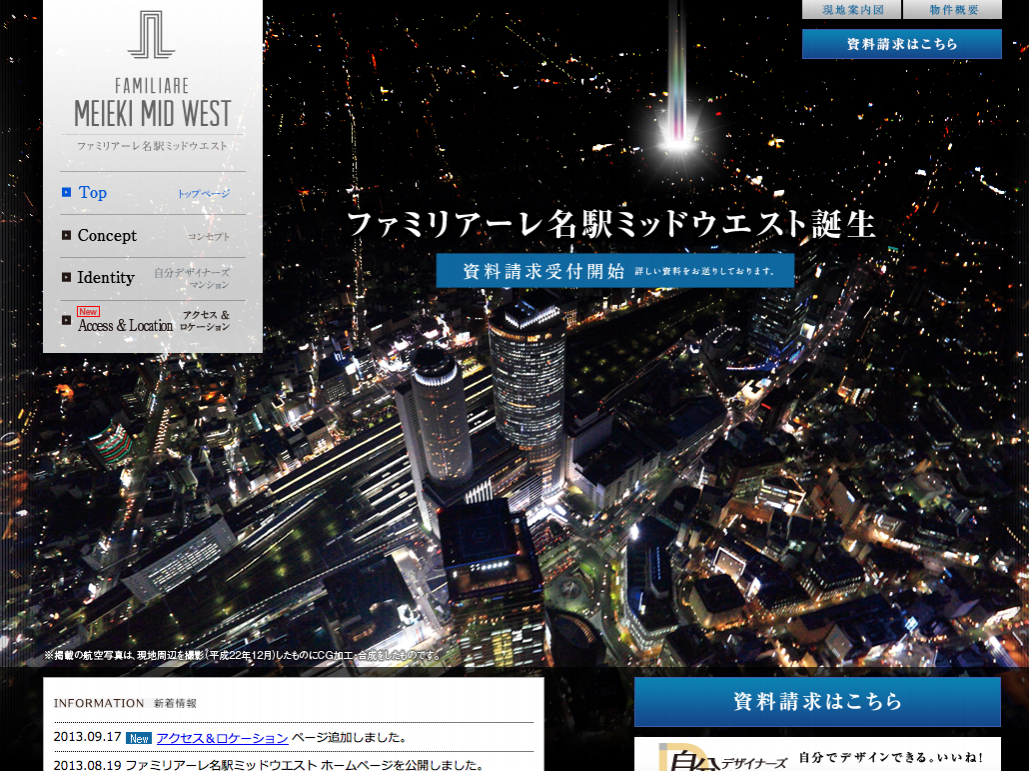Click the 資料請求受付開始 banner

click(615, 271)
